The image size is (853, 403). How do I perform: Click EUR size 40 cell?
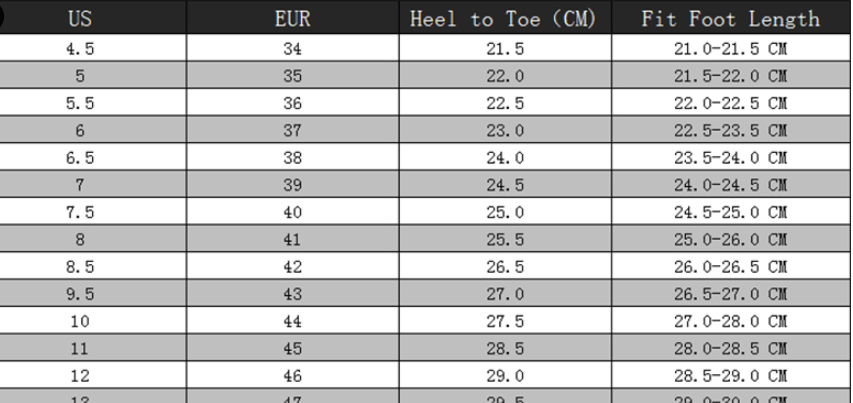coord(291,212)
